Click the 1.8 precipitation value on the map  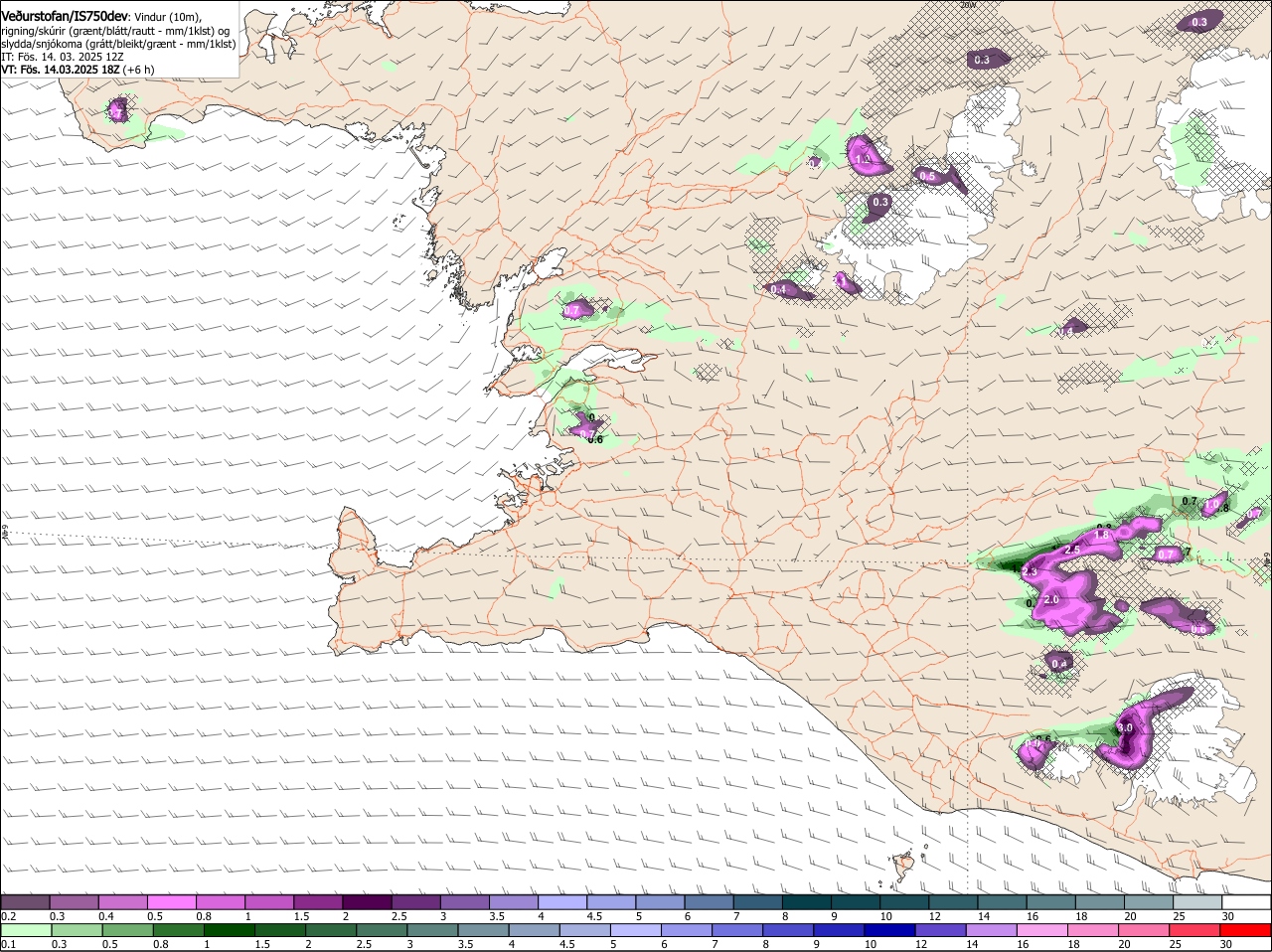1101,535
